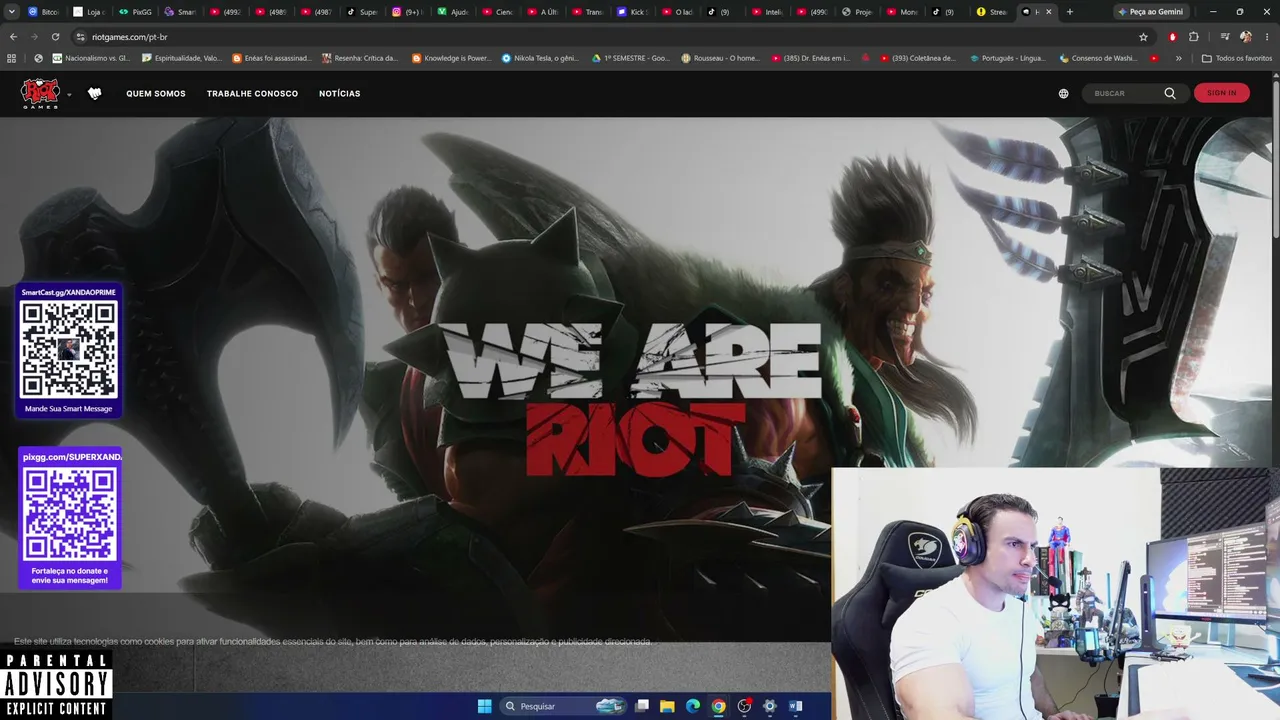Open OBS Studio from the taskbar
The height and width of the screenshot is (720, 1280).
744,706
